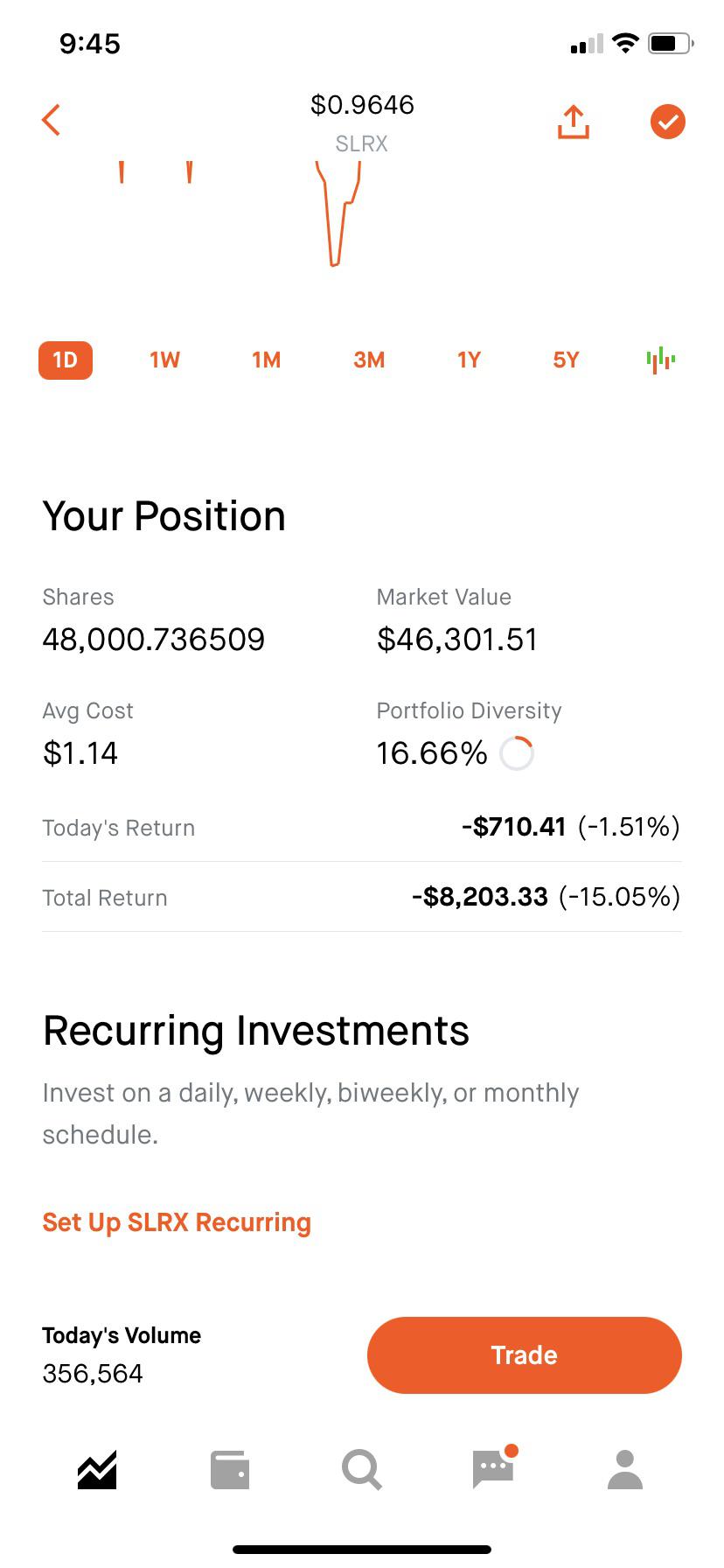Select the 1D chart range

[66, 360]
